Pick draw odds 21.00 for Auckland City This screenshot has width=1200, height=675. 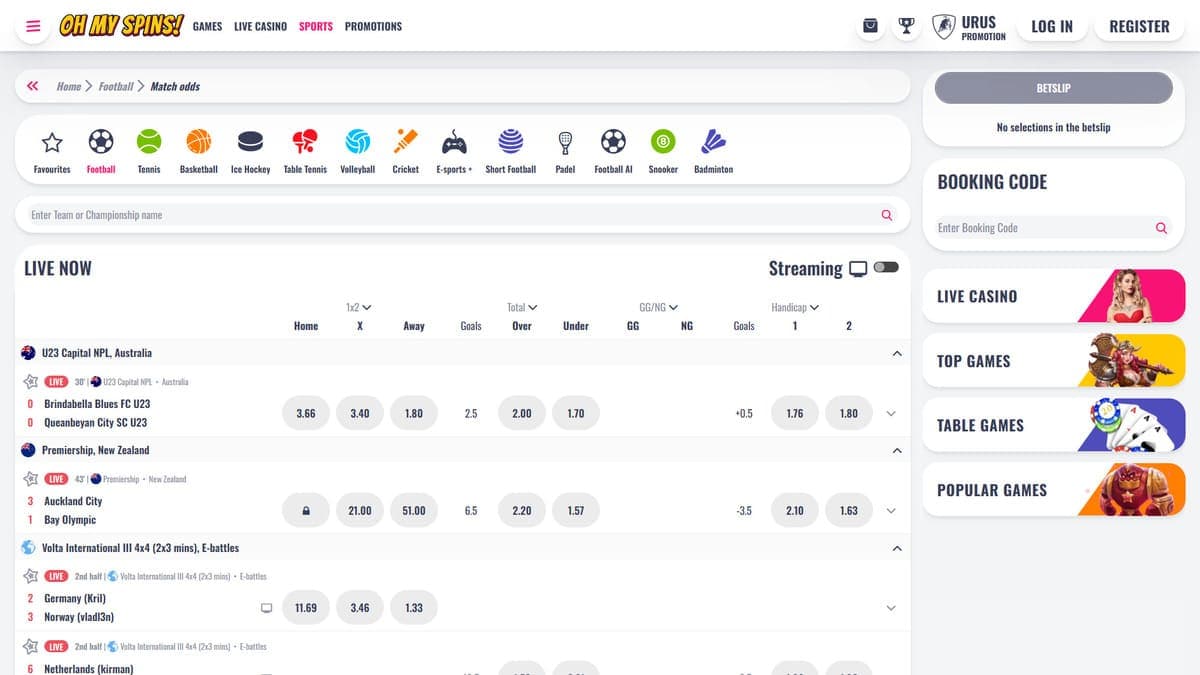[360, 511]
